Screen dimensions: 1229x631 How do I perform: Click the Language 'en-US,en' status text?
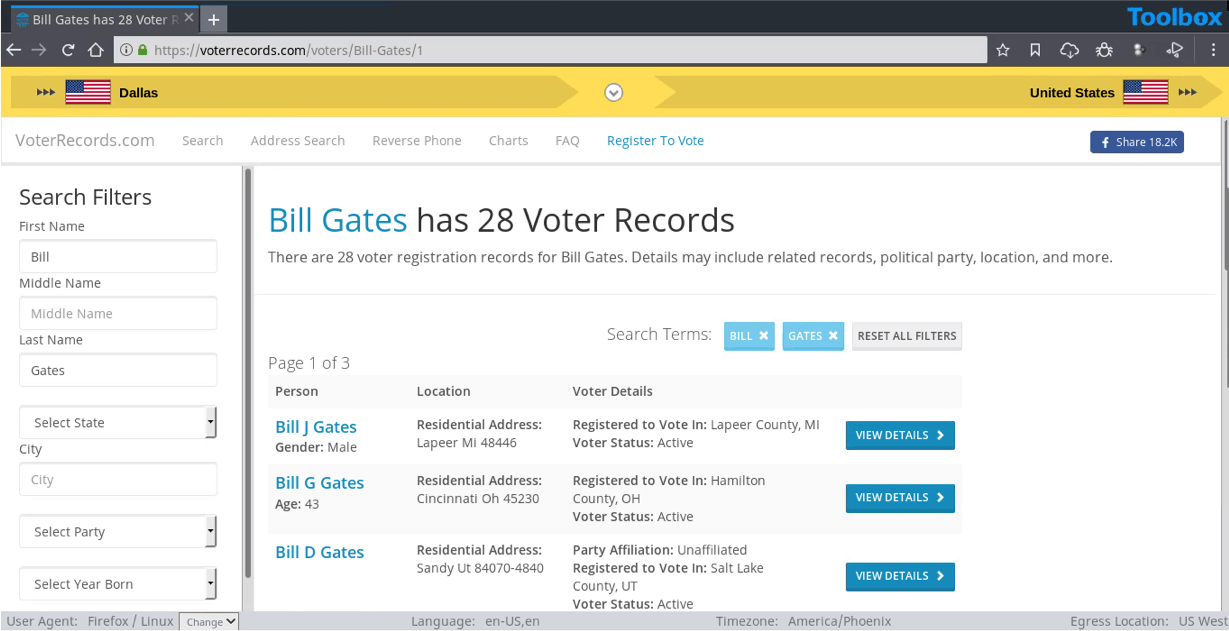(x=513, y=621)
